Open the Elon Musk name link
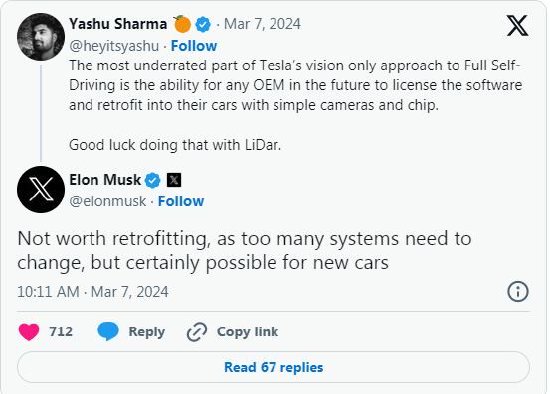The width and height of the screenshot is (550, 394). [105, 180]
